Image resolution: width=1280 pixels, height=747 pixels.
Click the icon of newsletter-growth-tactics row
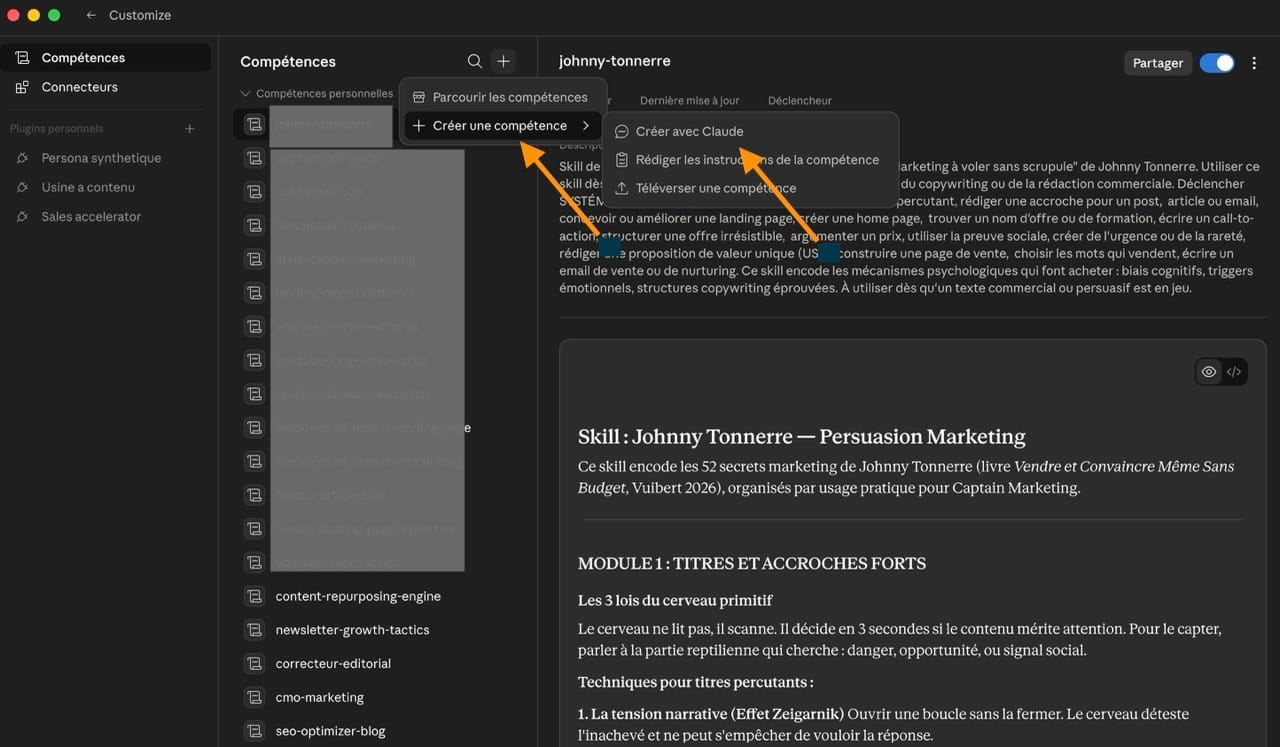[254, 630]
